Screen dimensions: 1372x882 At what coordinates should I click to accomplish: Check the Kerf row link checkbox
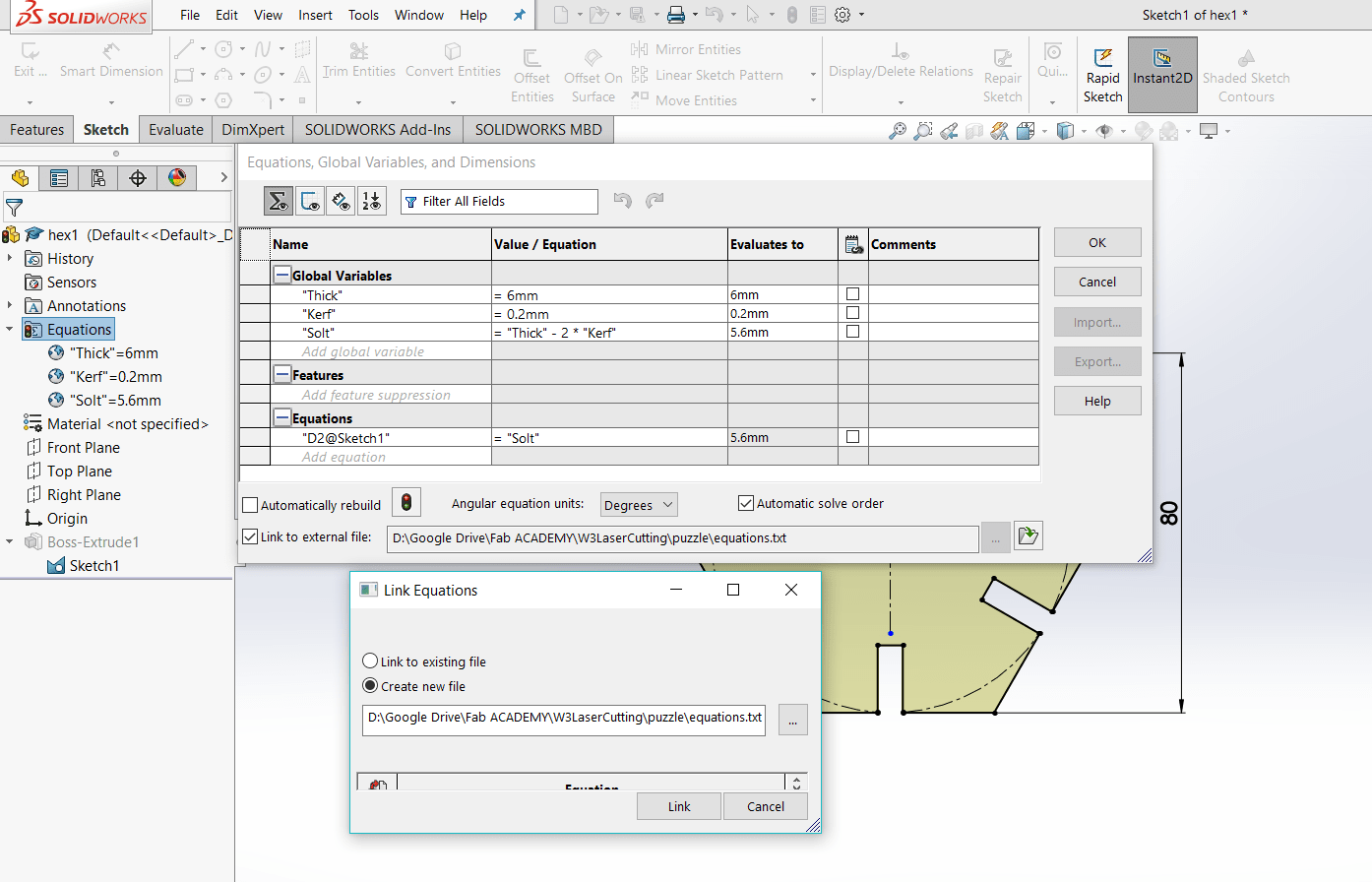click(852, 313)
